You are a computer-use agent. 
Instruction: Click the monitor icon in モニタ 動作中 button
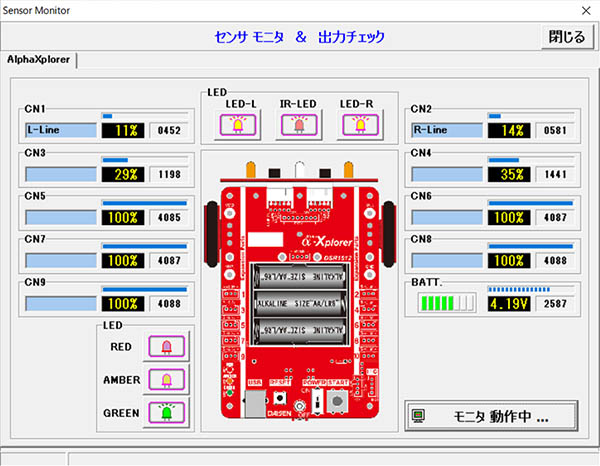pos(418,416)
